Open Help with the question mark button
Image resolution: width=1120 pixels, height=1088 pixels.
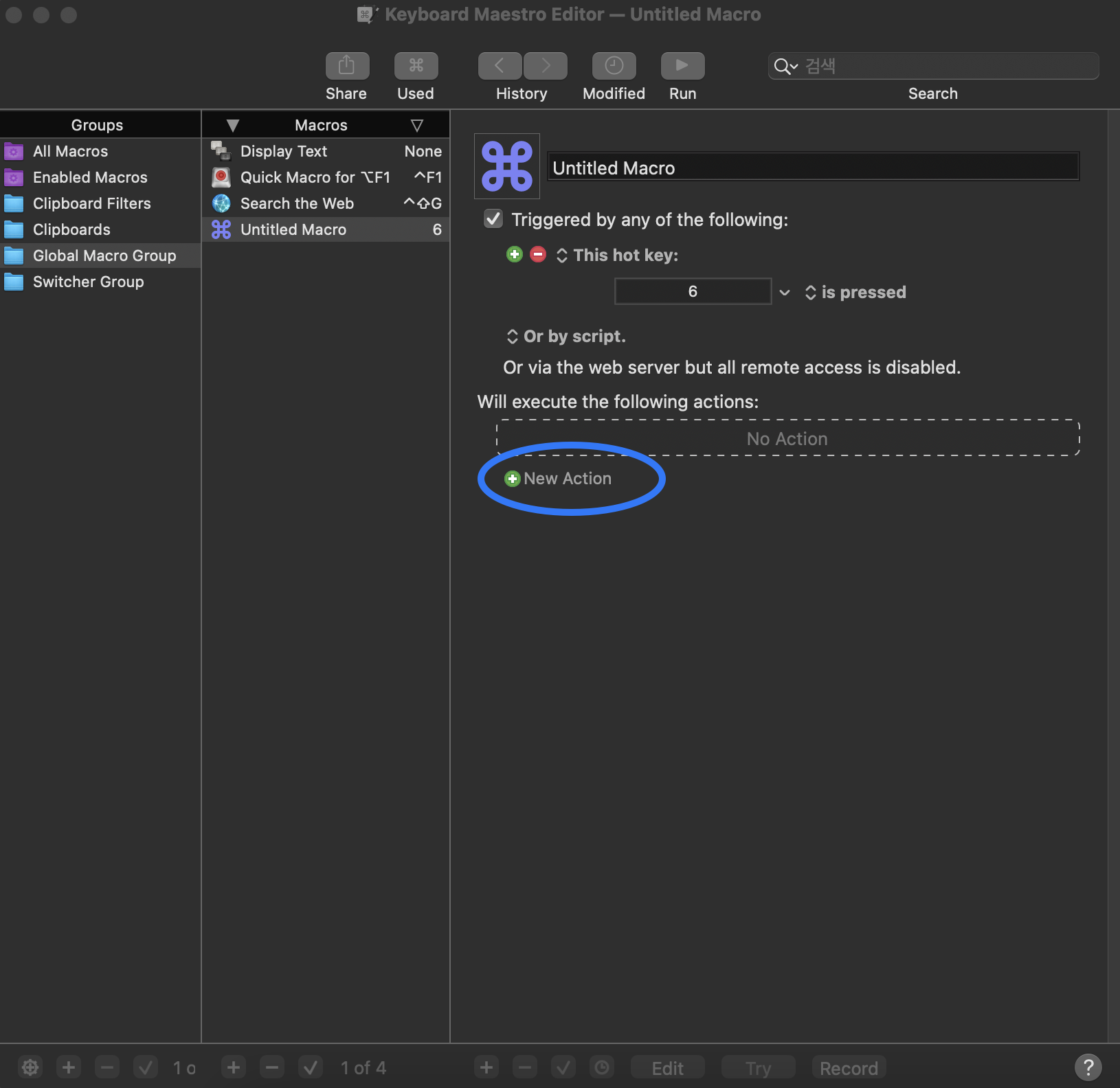click(x=1088, y=1067)
